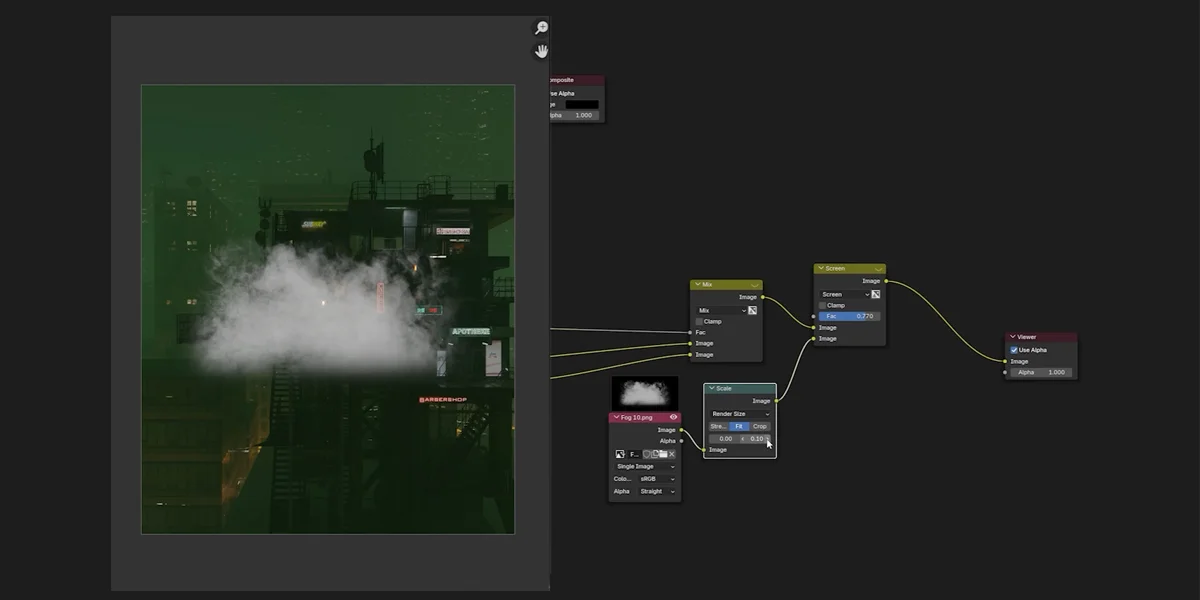Viewport: 1200px width, 600px height.
Task: Switch scaling mode to Crop
Action: 760,427
